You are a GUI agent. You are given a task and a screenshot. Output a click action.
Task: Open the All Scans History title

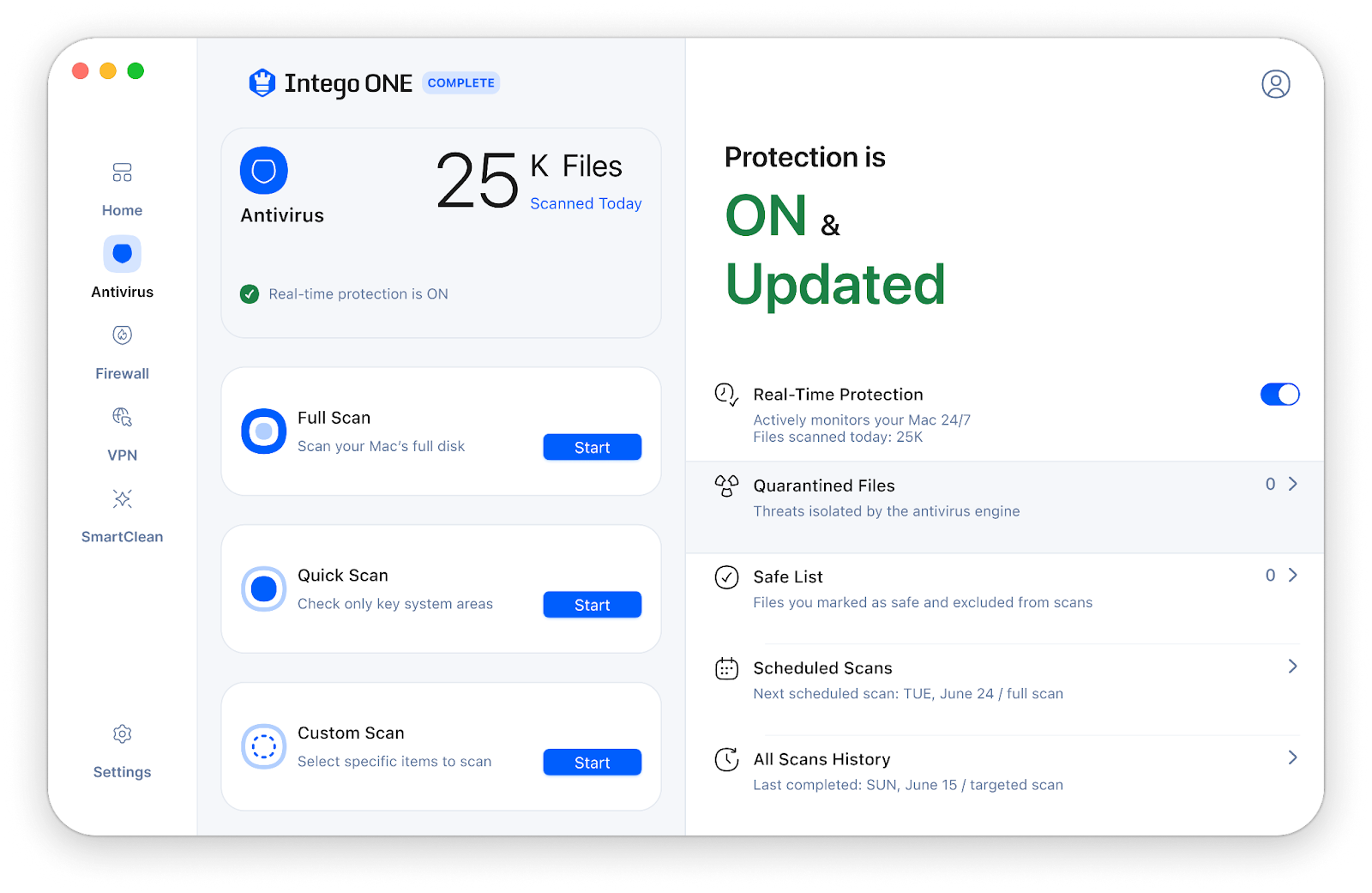pyautogui.click(x=821, y=759)
